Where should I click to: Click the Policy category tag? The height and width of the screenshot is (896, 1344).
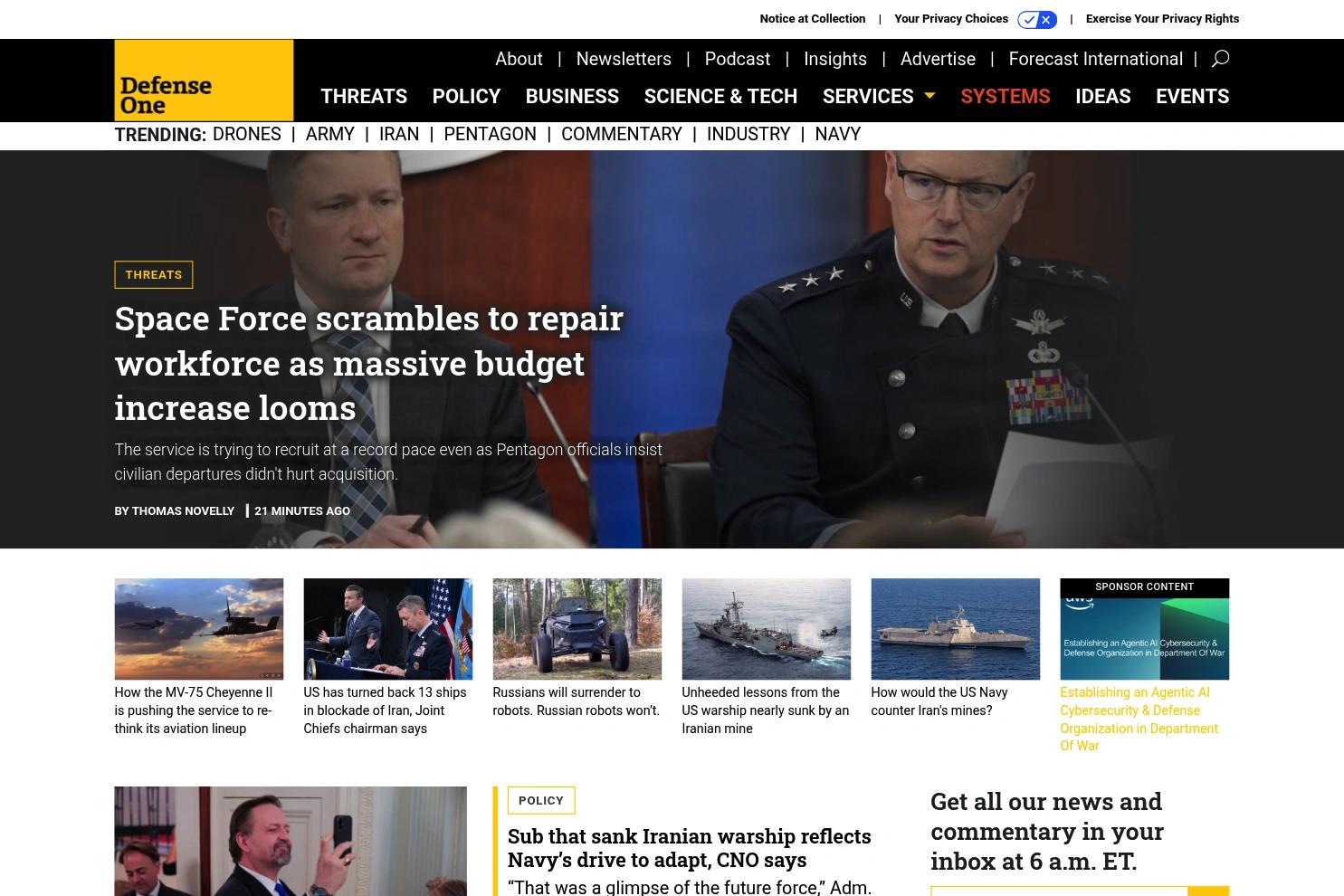pos(541,801)
